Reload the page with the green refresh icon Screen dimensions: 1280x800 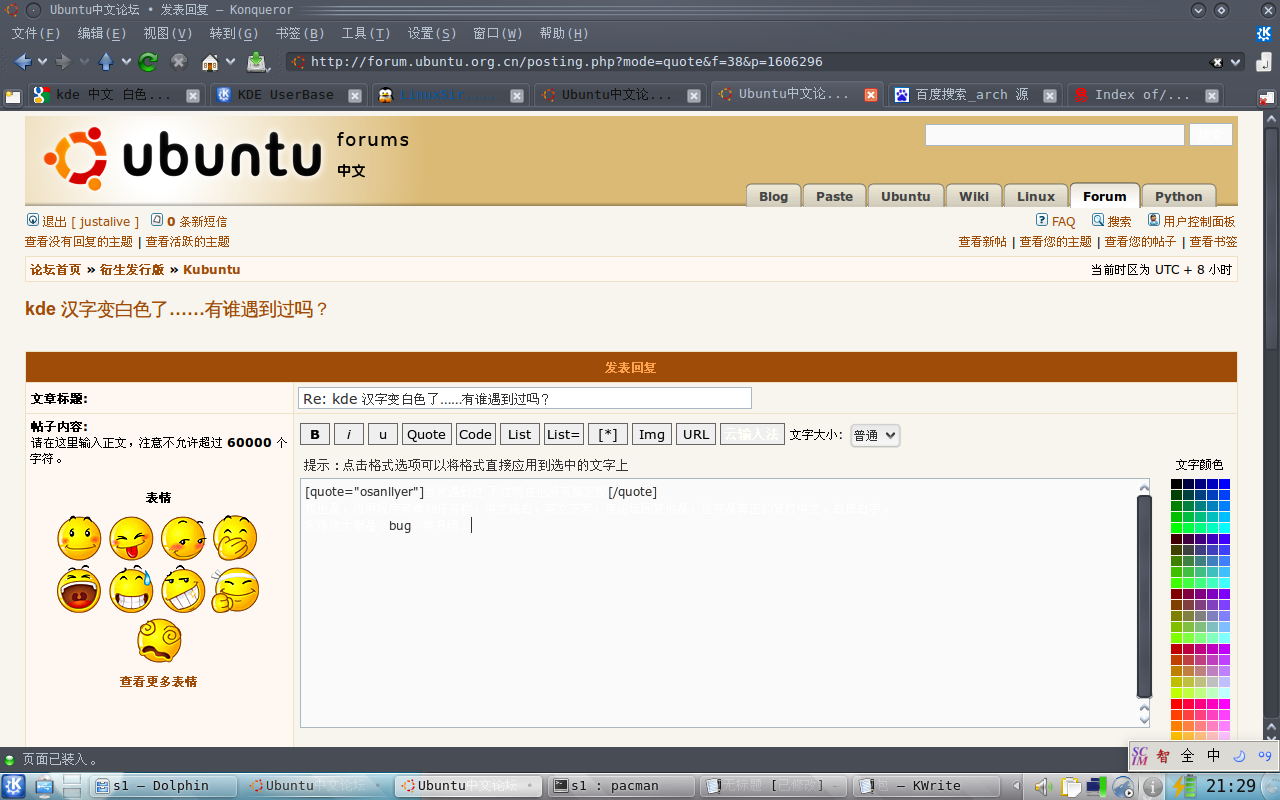(x=148, y=62)
